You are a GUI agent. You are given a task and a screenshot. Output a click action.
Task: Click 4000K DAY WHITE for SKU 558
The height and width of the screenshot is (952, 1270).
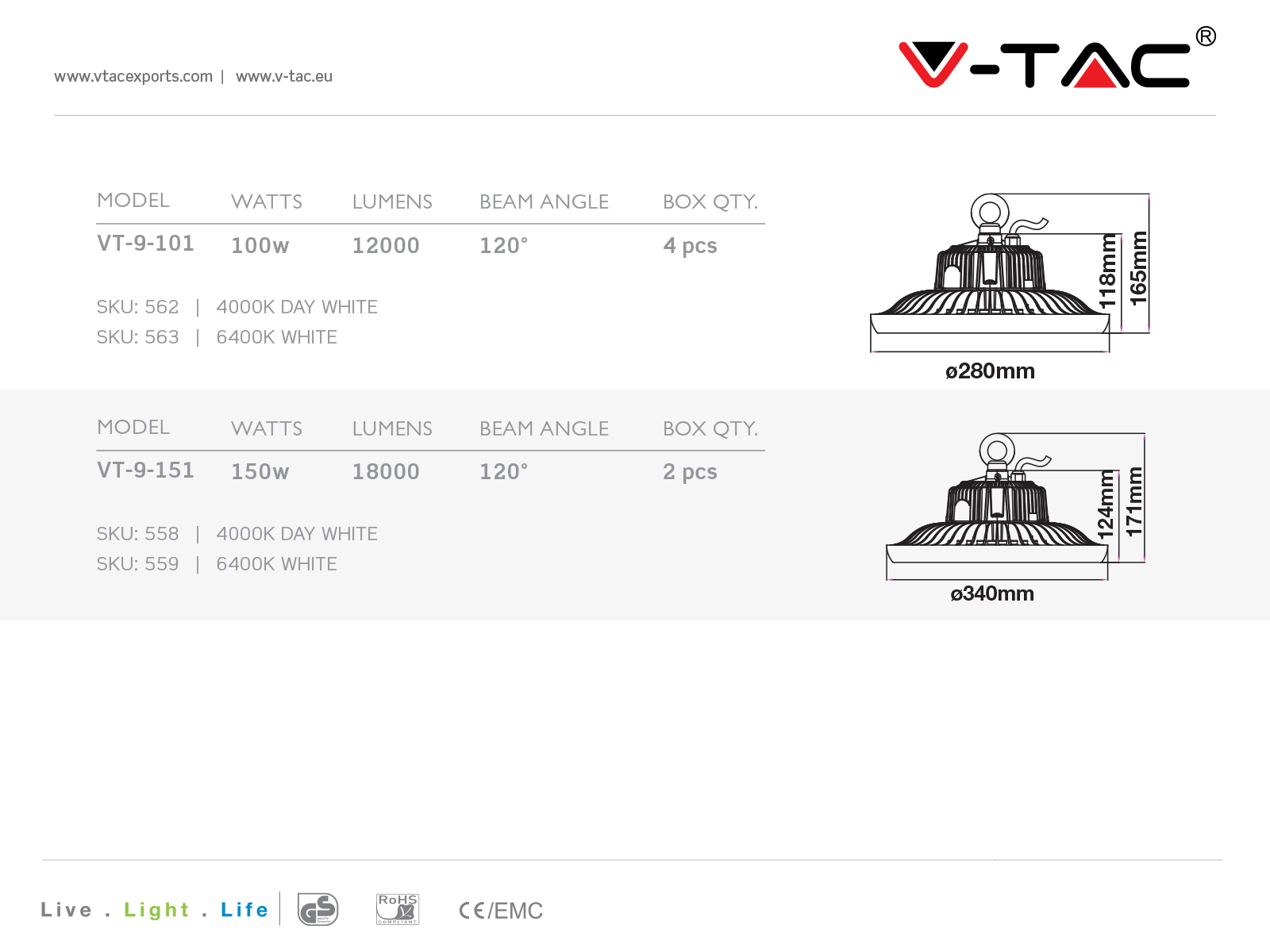pos(297,534)
